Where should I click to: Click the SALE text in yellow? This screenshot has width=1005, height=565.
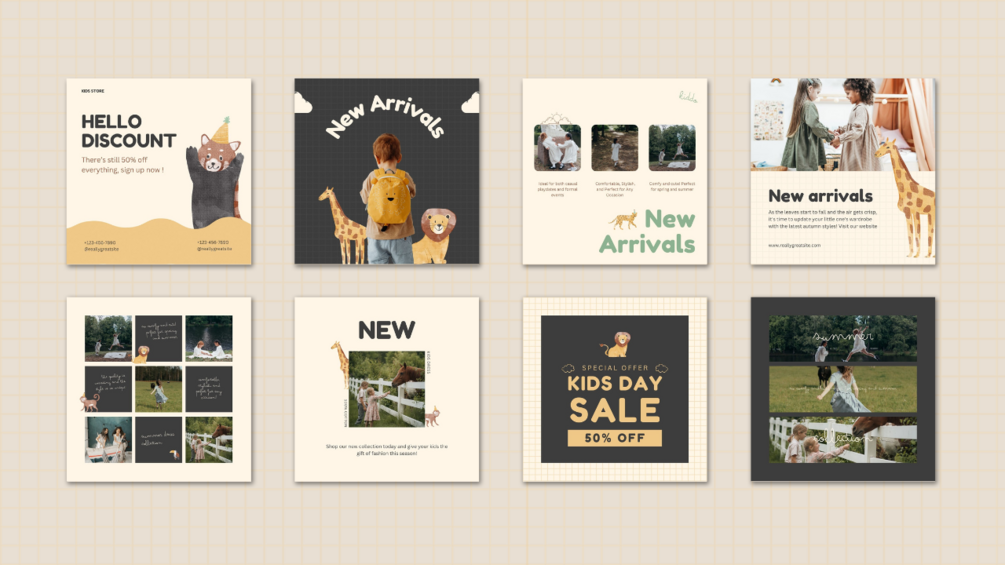615,410
